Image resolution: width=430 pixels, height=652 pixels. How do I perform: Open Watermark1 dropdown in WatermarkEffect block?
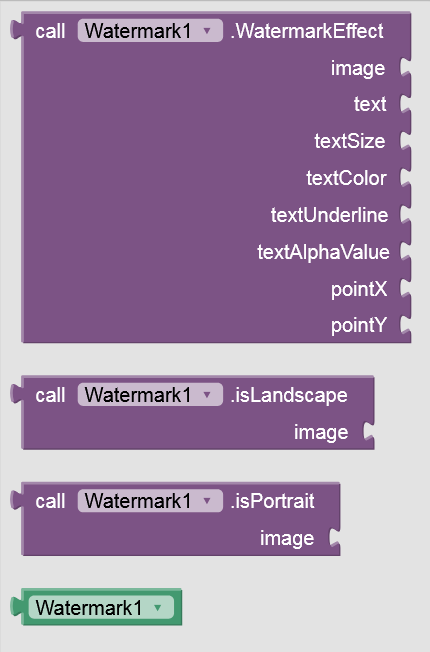pyautogui.click(x=150, y=31)
